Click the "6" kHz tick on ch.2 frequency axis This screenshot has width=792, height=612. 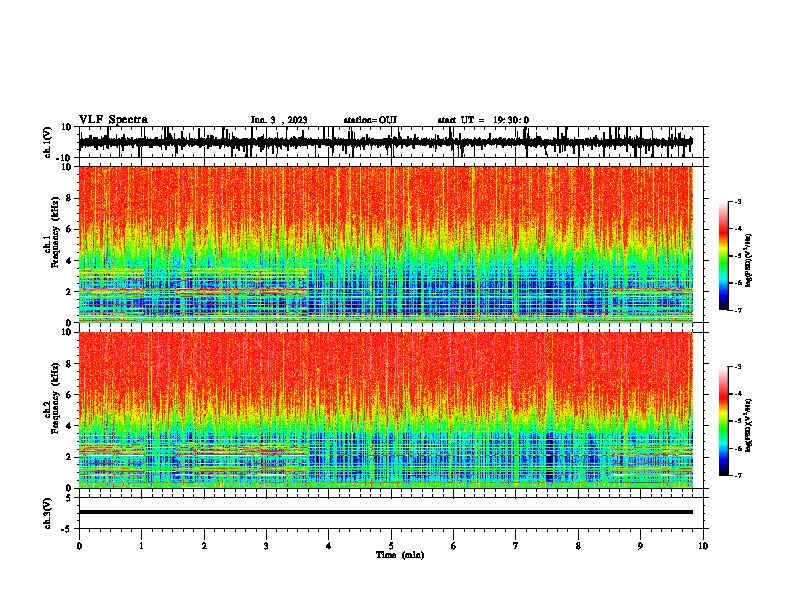pos(70,395)
